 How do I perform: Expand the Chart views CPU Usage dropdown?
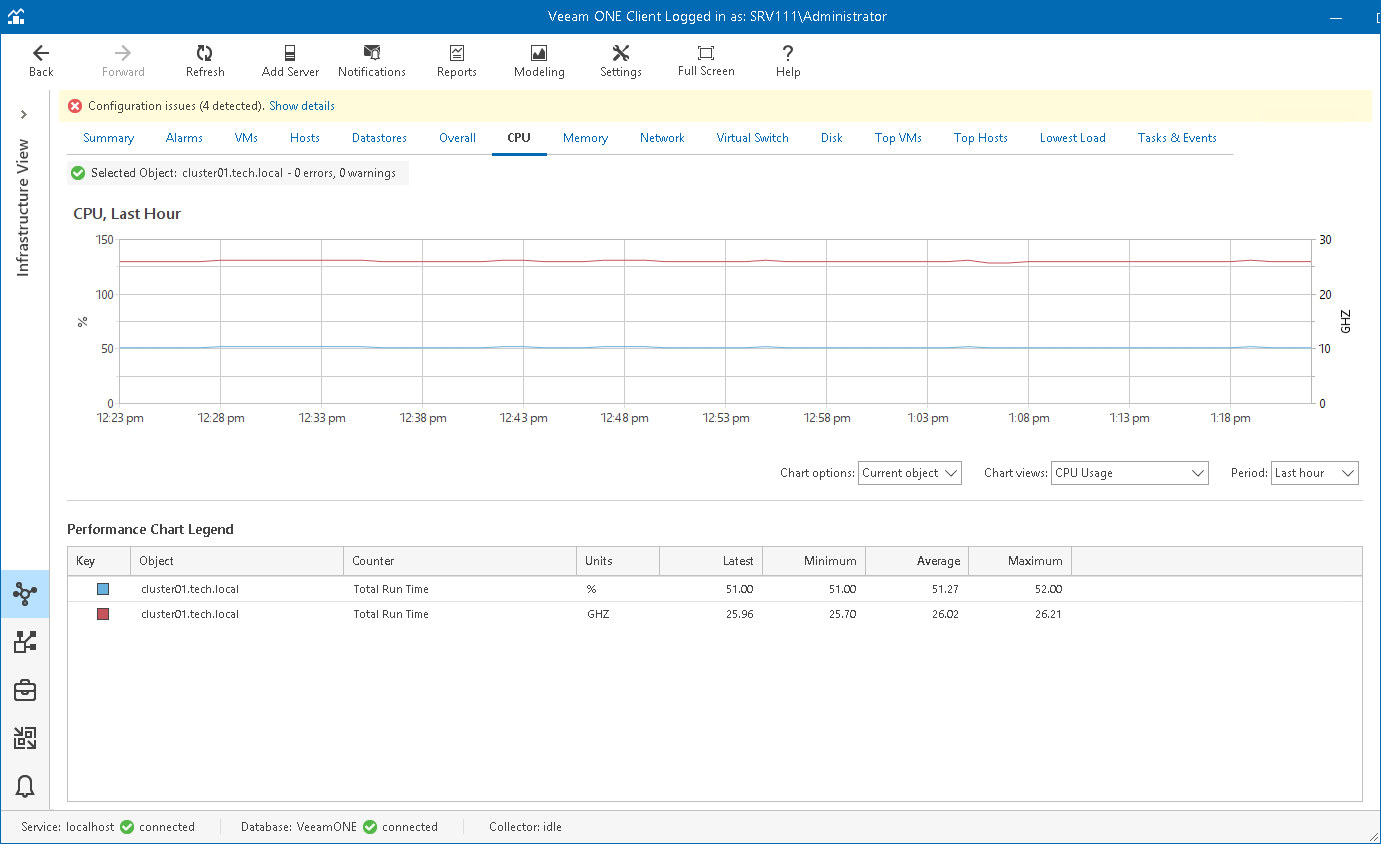point(1129,473)
